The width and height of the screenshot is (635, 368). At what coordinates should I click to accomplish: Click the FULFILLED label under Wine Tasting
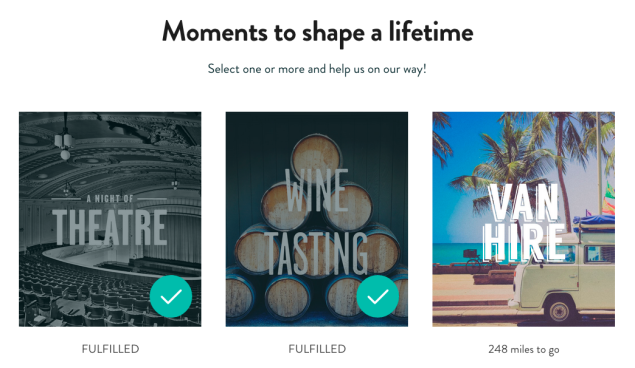click(x=317, y=349)
